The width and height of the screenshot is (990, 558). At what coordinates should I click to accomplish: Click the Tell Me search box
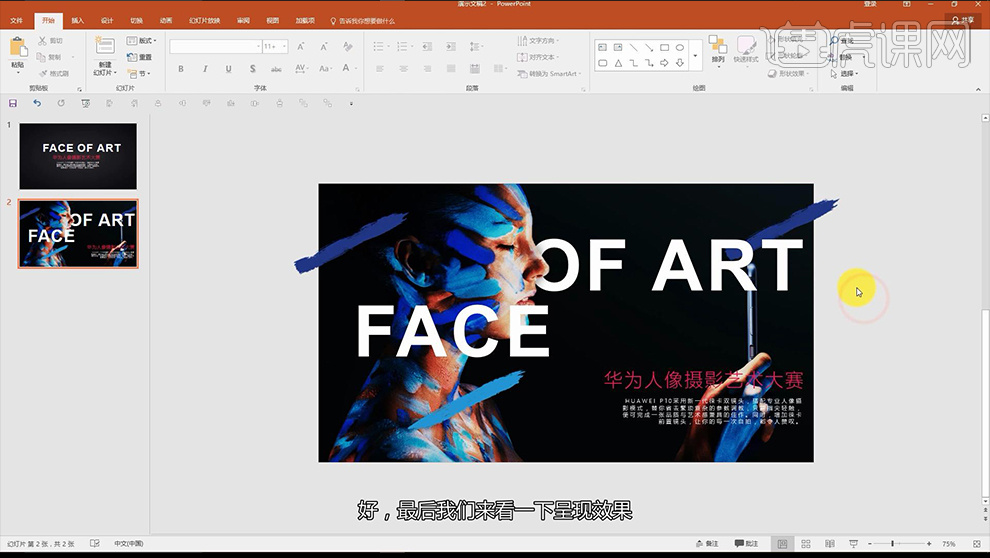click(x=363, y=21)
